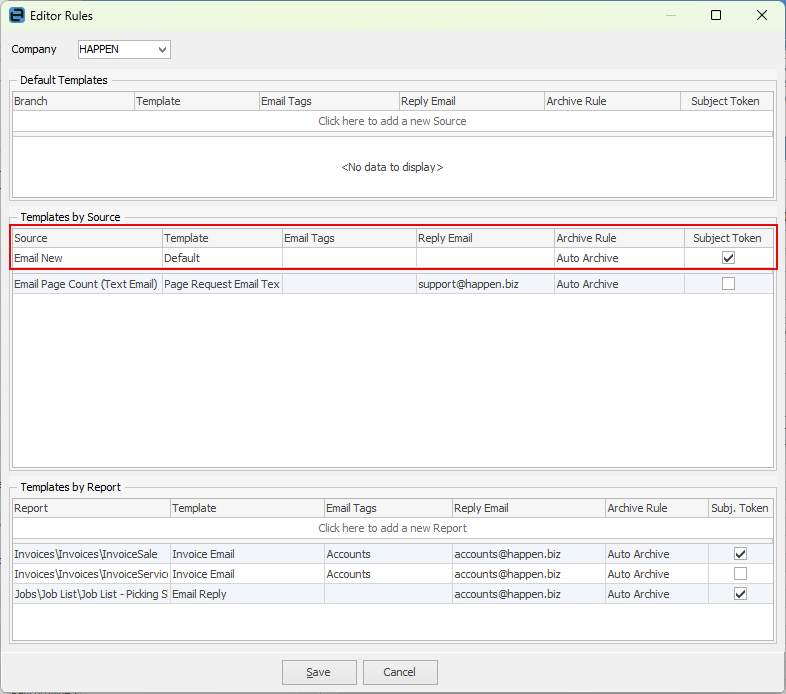Click 'Click here to add a new Report' row

coord(392,528)
